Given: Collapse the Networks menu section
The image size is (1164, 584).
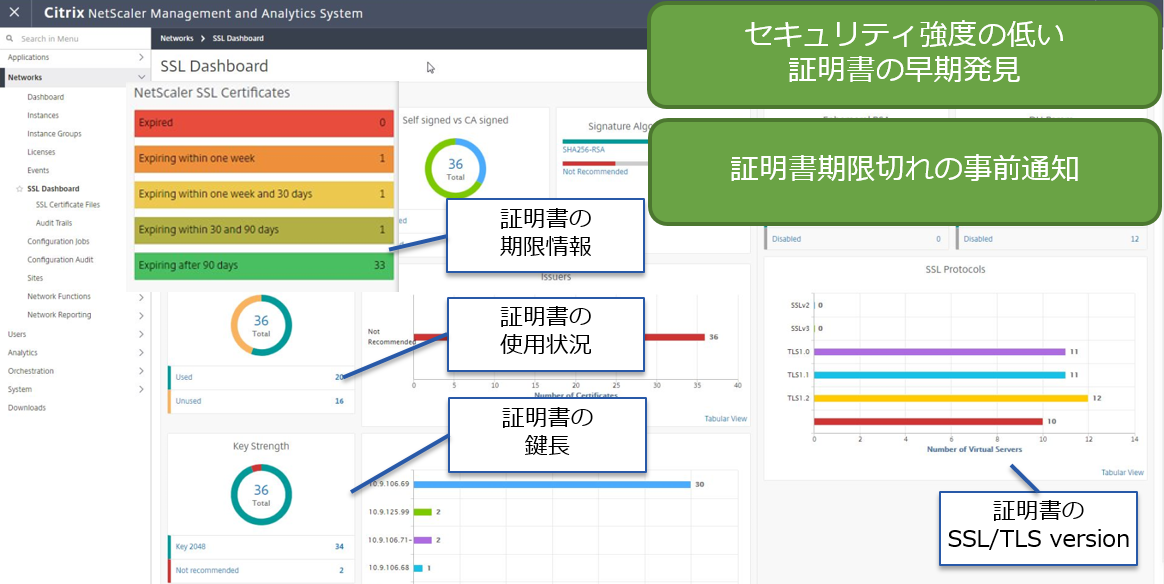Looking at the screenshot, I should (141, 77).
